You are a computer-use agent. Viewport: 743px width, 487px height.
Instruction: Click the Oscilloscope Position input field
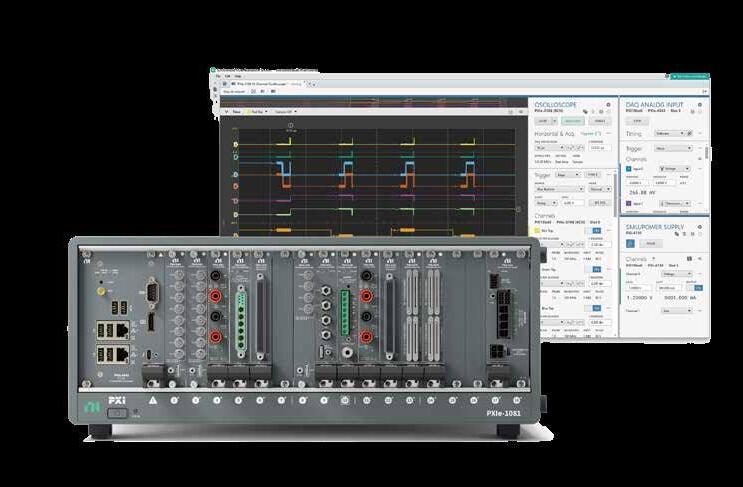coord(599,148)
